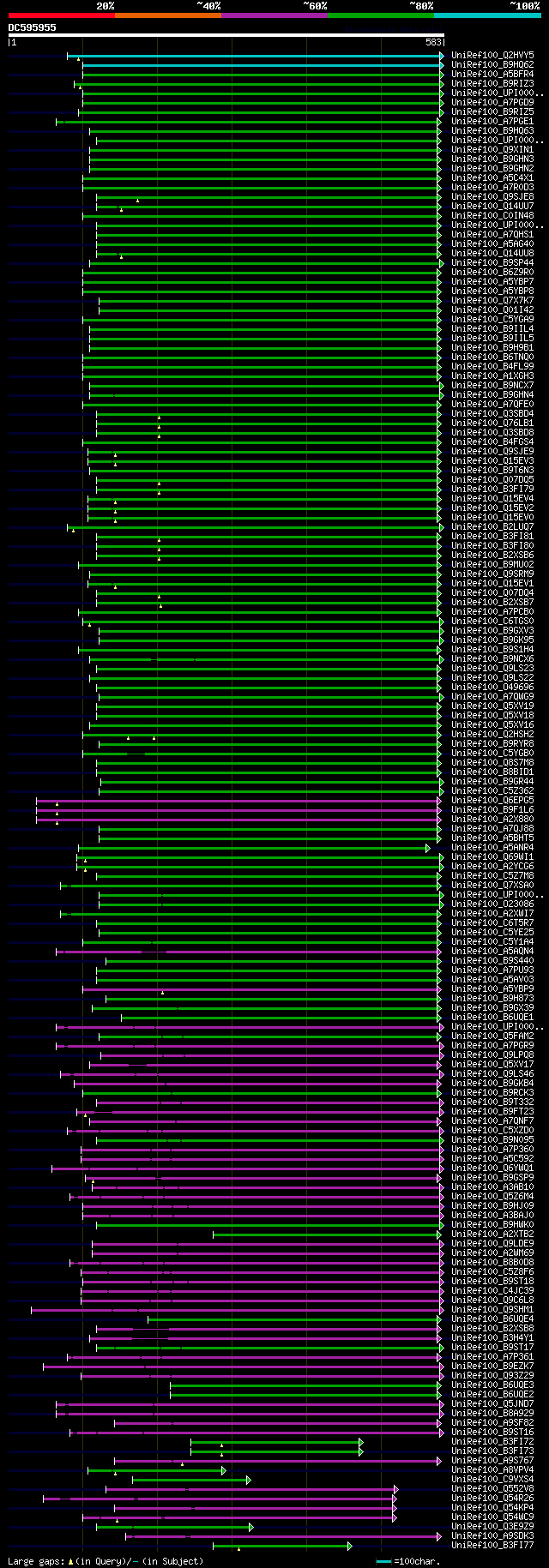
Task: Click the UniRef100_C5YGA9 entry
Action: 492,320
